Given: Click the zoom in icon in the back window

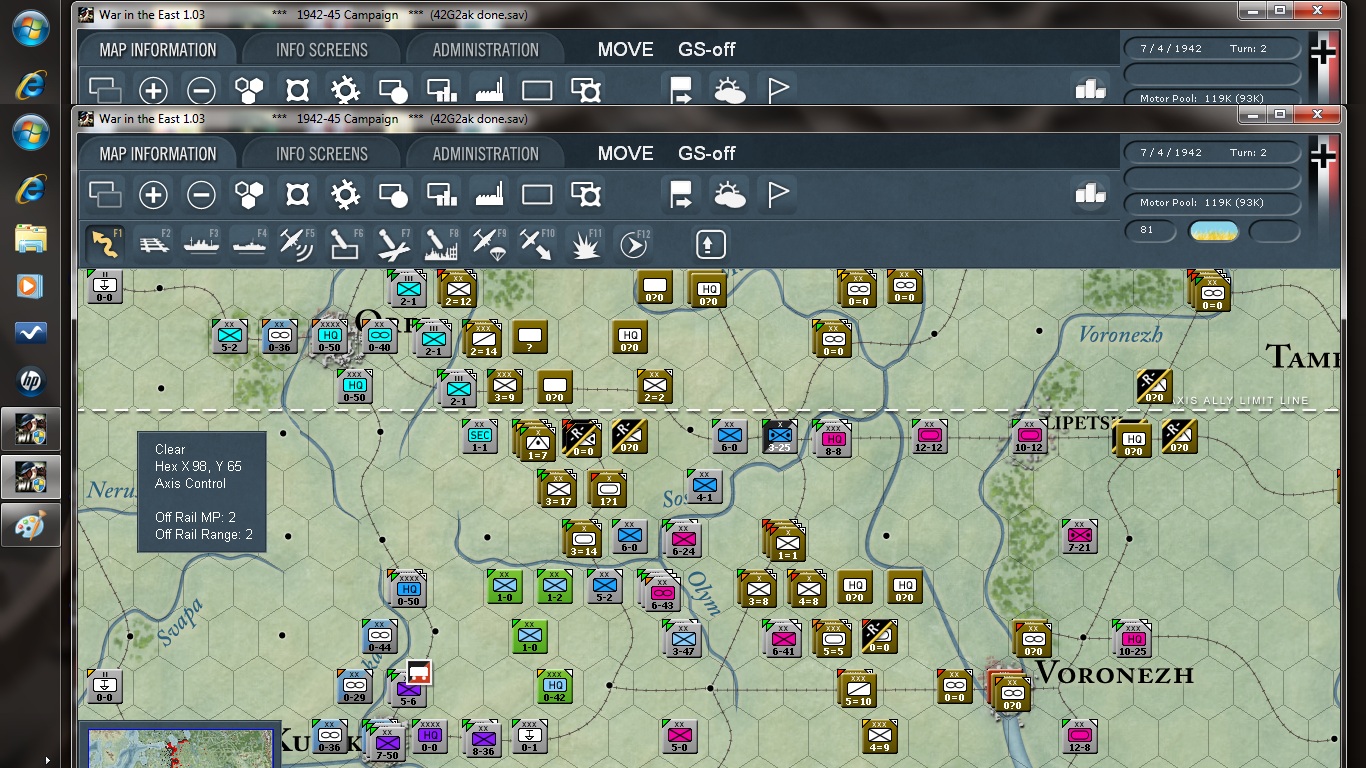Looking at the screenshot, I should coord(153,90).
